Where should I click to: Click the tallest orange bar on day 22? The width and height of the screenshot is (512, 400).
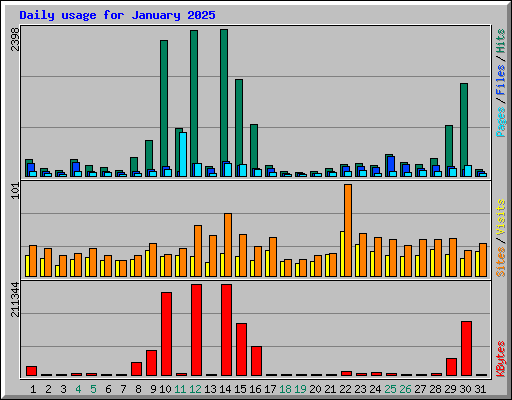coord(348,230)
